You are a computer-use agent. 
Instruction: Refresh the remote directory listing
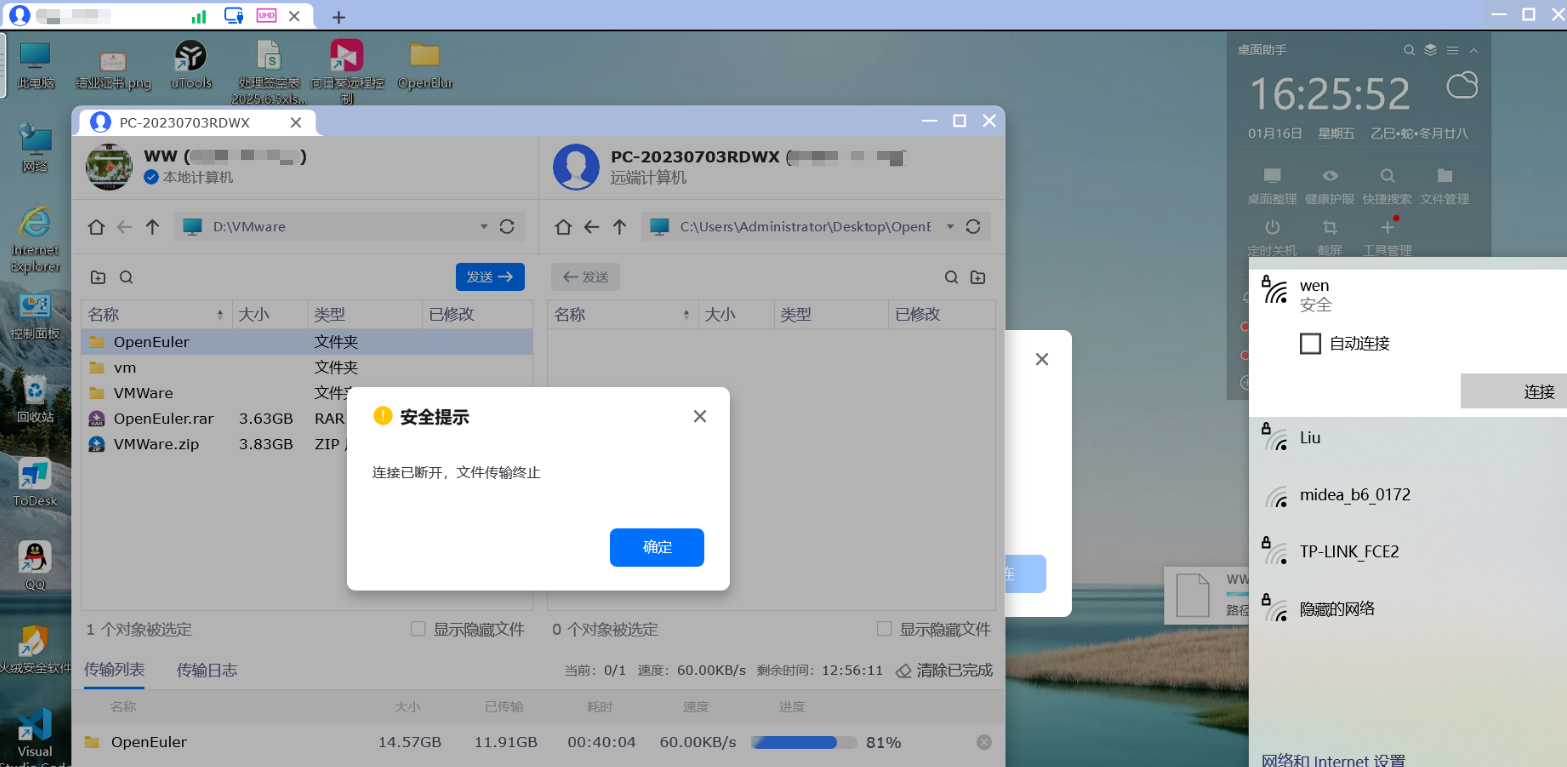tap(973, 227)
